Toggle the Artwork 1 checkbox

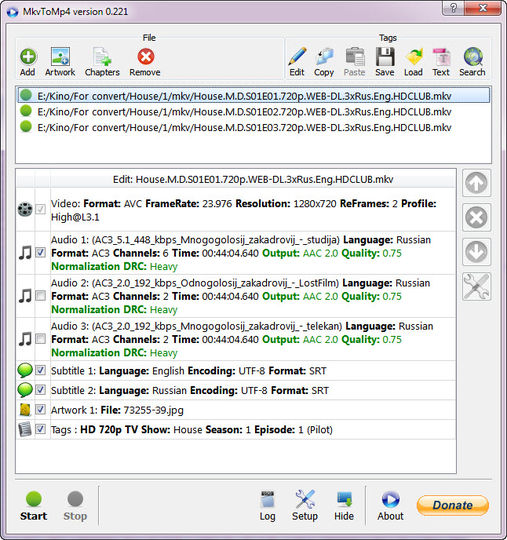(x=41, y=409)
